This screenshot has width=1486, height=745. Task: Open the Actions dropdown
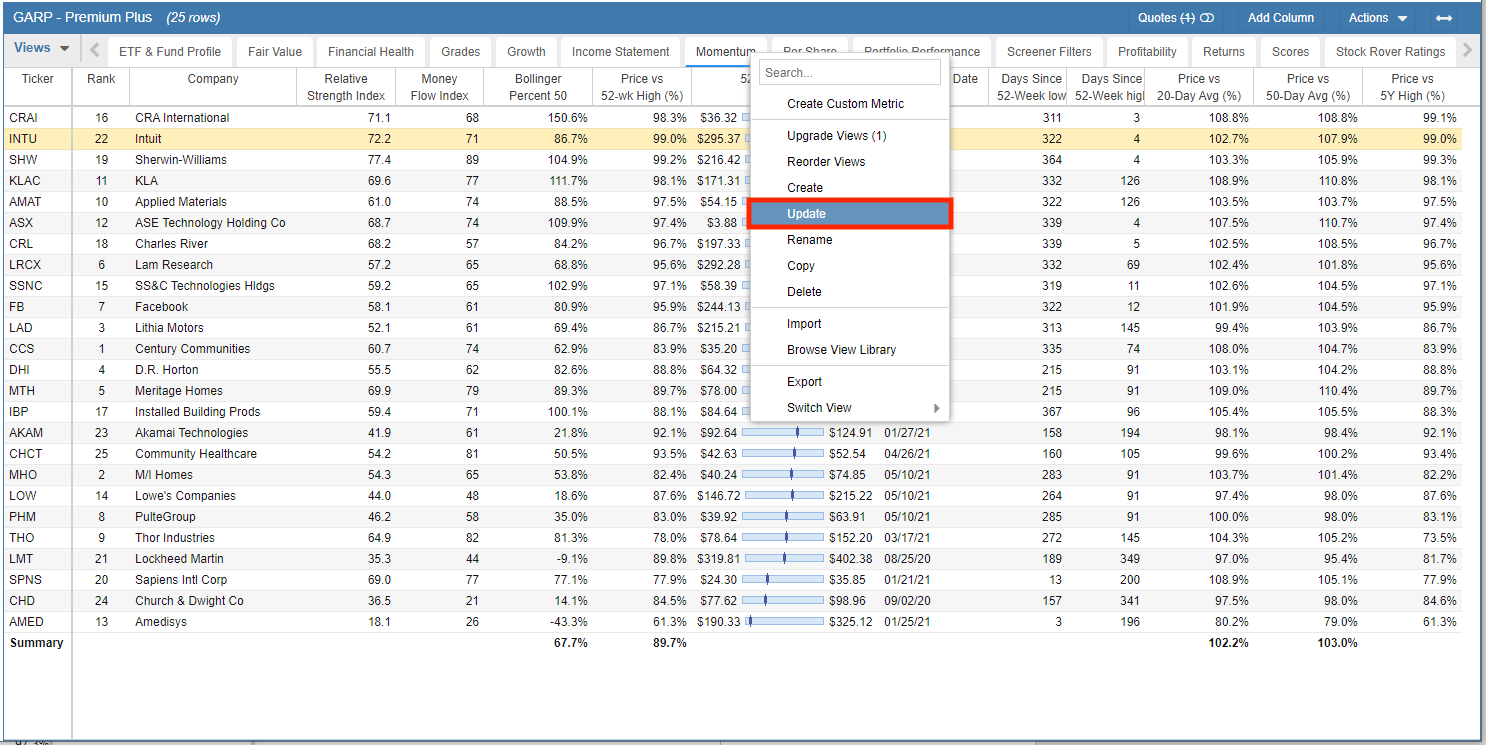[x=1377, y=18]
